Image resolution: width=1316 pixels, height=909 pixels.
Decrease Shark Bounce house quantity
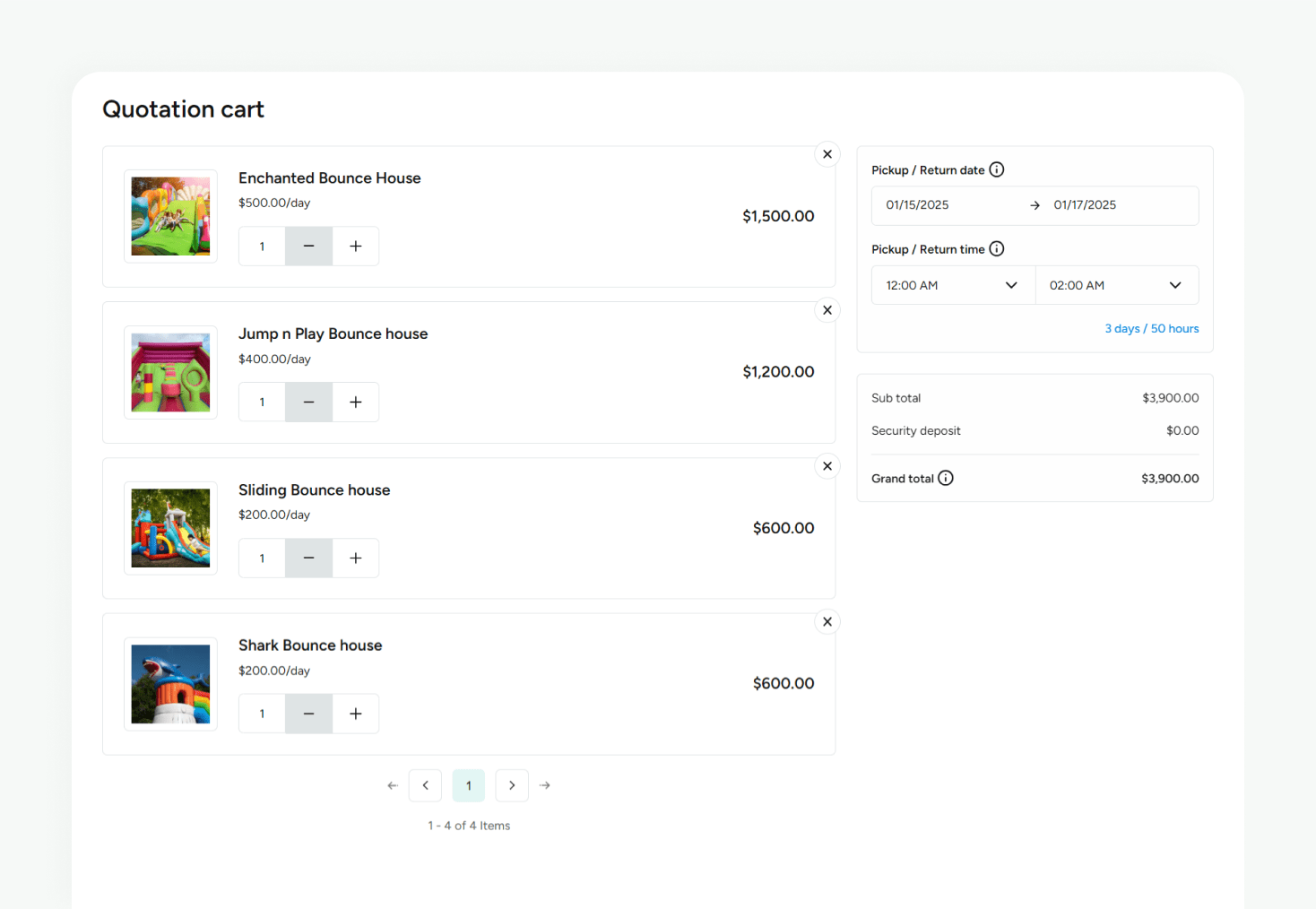[308, 714]
